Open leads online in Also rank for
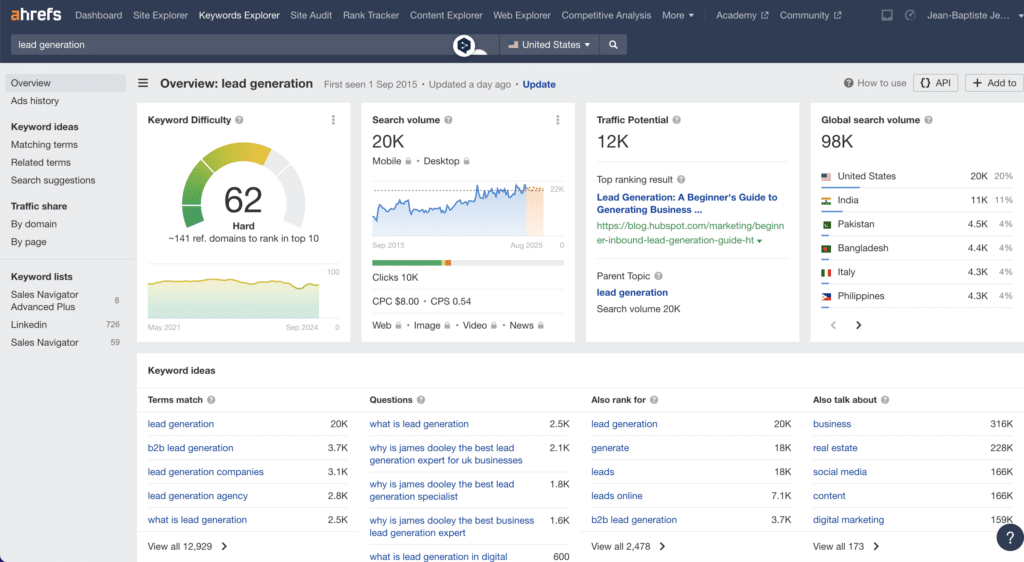The width and height of the screenshot is (1024, 562). [x=616, y=496]
